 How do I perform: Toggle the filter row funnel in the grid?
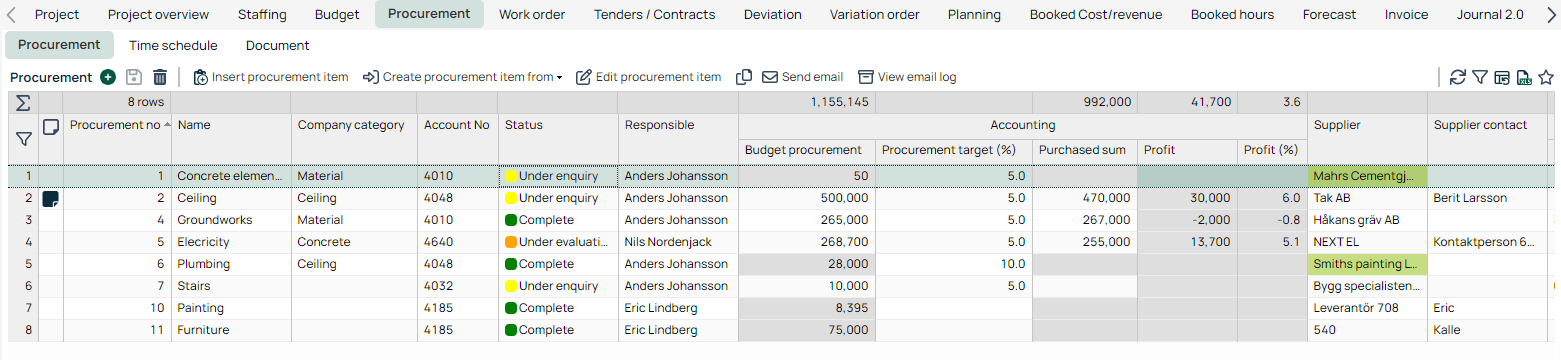pos(22,138)
